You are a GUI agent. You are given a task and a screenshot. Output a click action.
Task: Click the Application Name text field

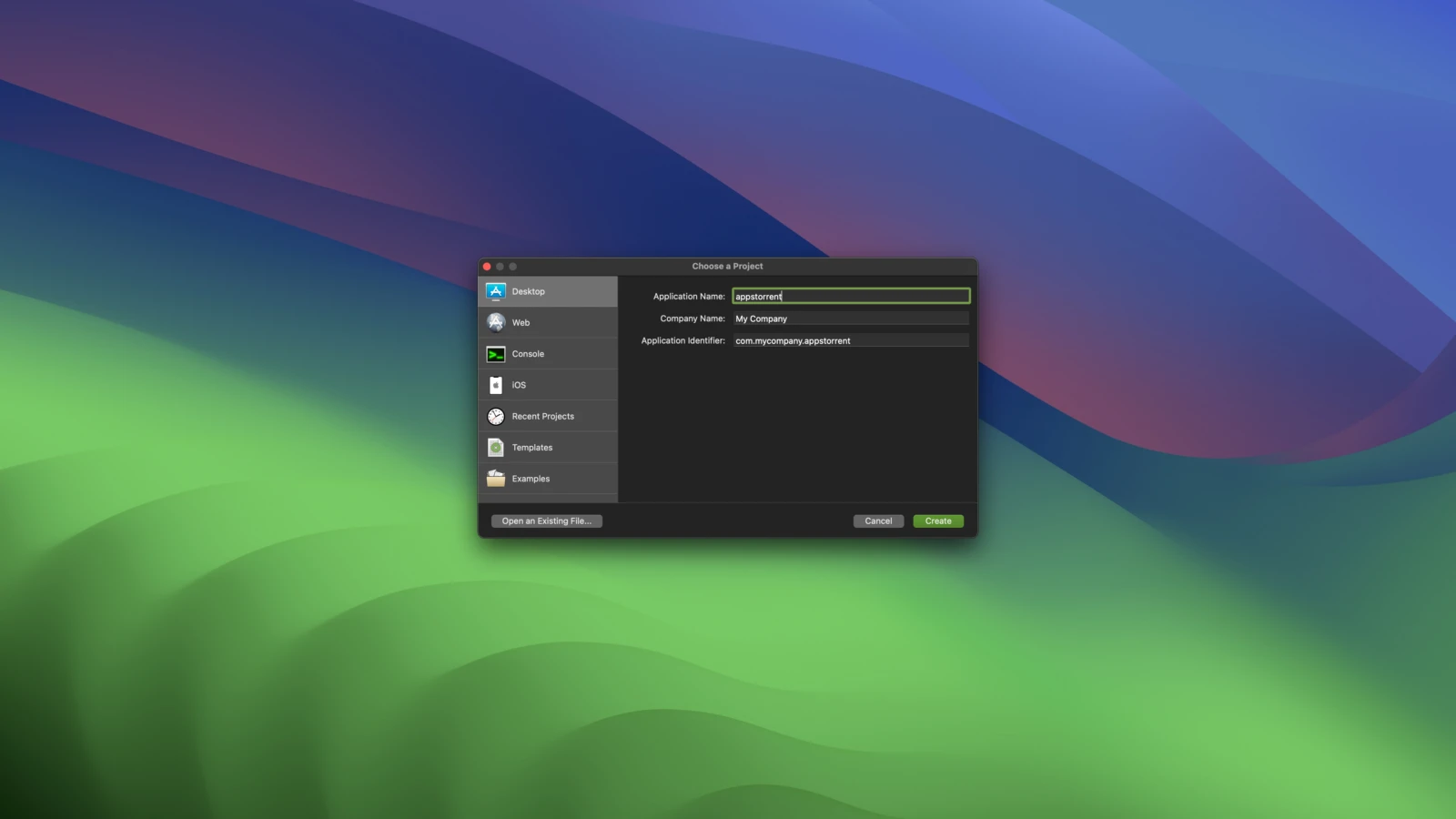coord(851,297)
